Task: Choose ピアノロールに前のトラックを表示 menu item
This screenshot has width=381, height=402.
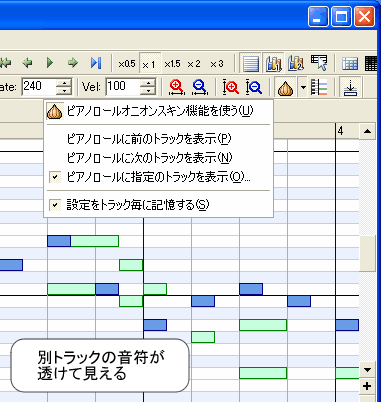Action: (x=158, y=139)
